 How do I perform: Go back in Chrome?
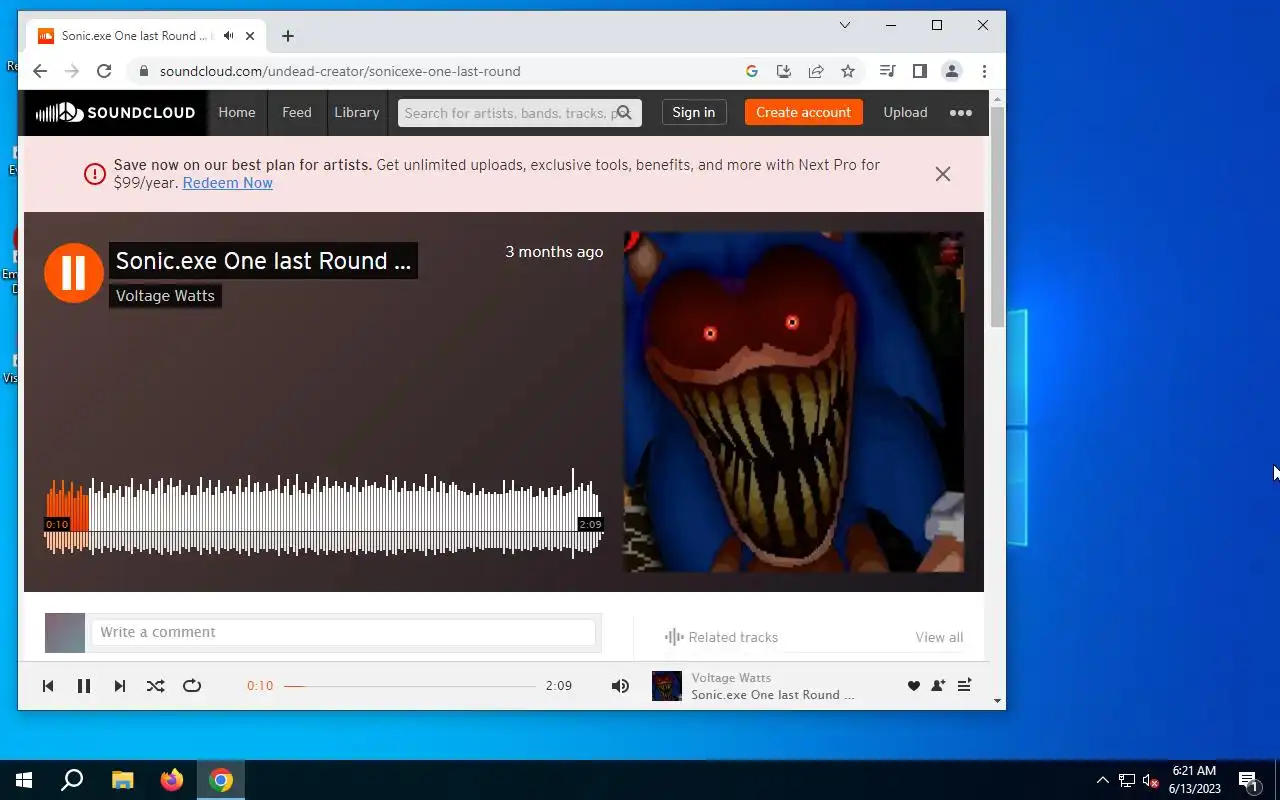(x=40, y=71)
